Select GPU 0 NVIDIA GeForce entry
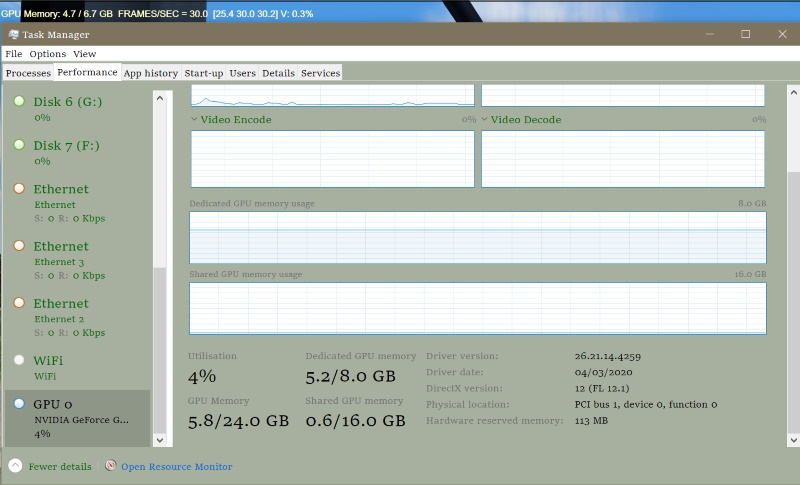 [78, 418]
